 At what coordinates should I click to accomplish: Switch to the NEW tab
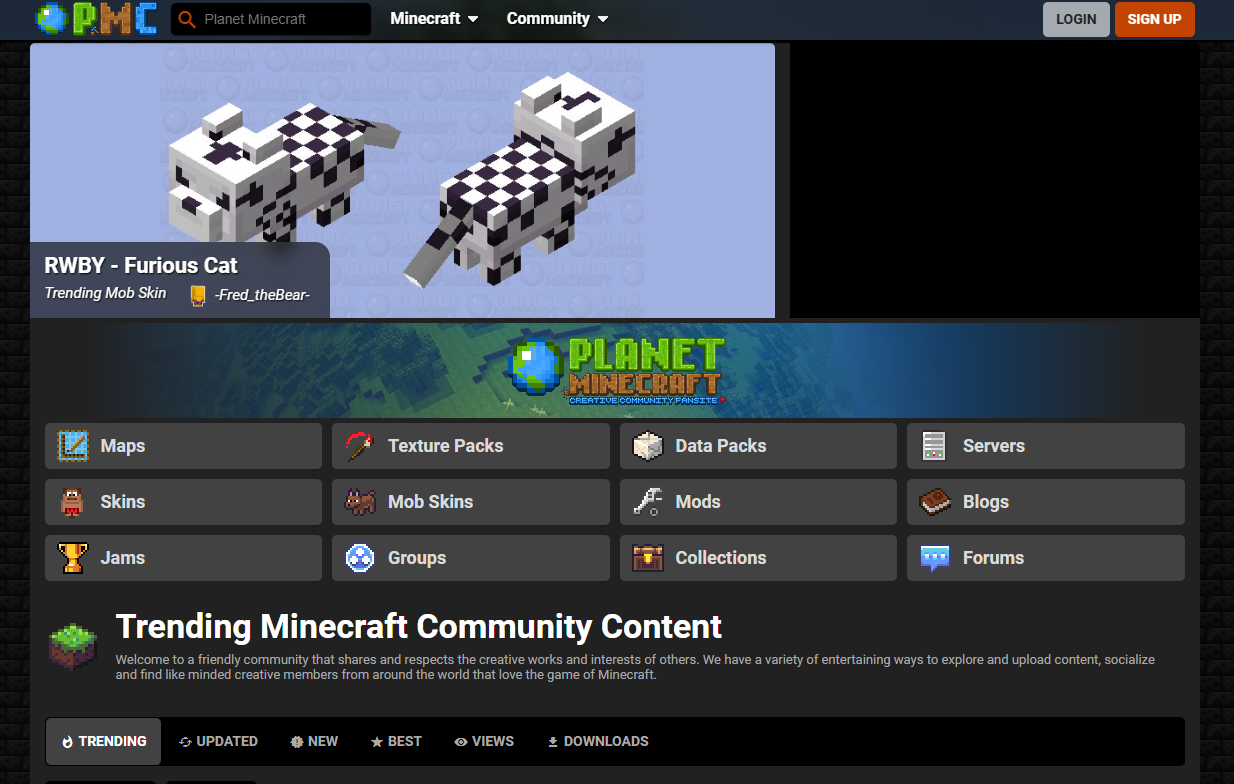coord(314,741)
